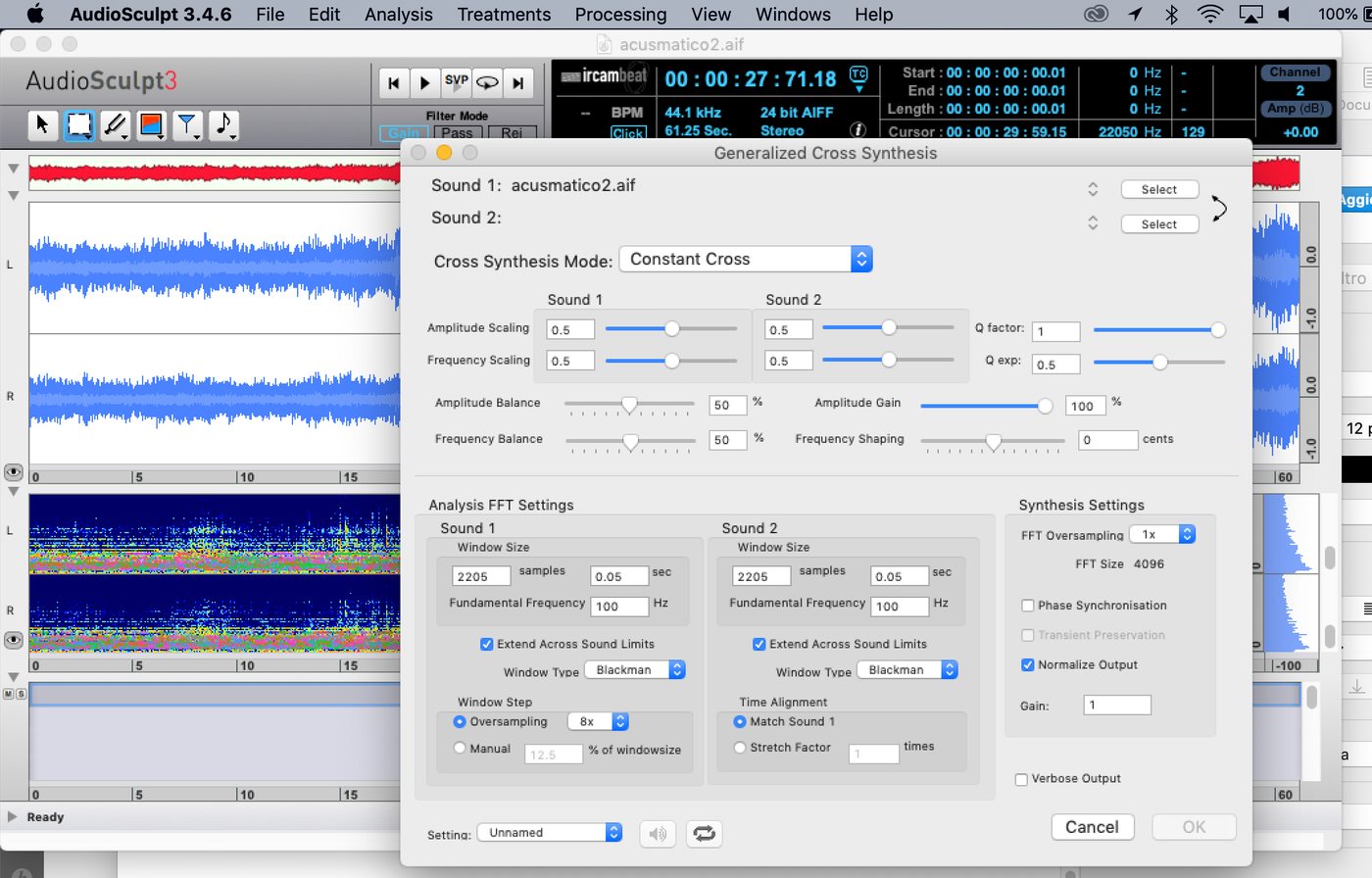The height and width of the screenshot is (878, 1372).
Task: Click Select button for Sound 2
Action: point(1159,224)
